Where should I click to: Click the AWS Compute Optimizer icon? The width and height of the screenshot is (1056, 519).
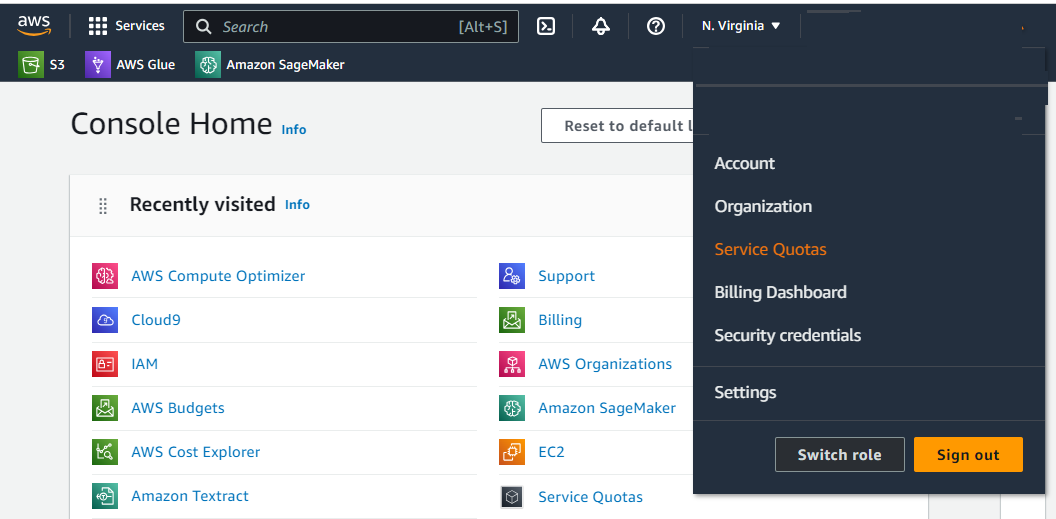tap(105, 276)
